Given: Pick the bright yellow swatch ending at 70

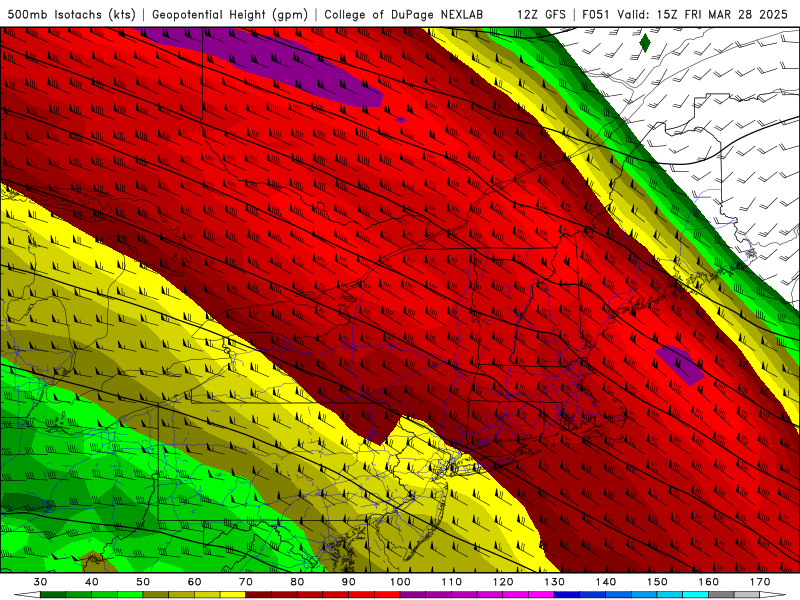Looking at the screenshot, I should click(x=233, y=595).
